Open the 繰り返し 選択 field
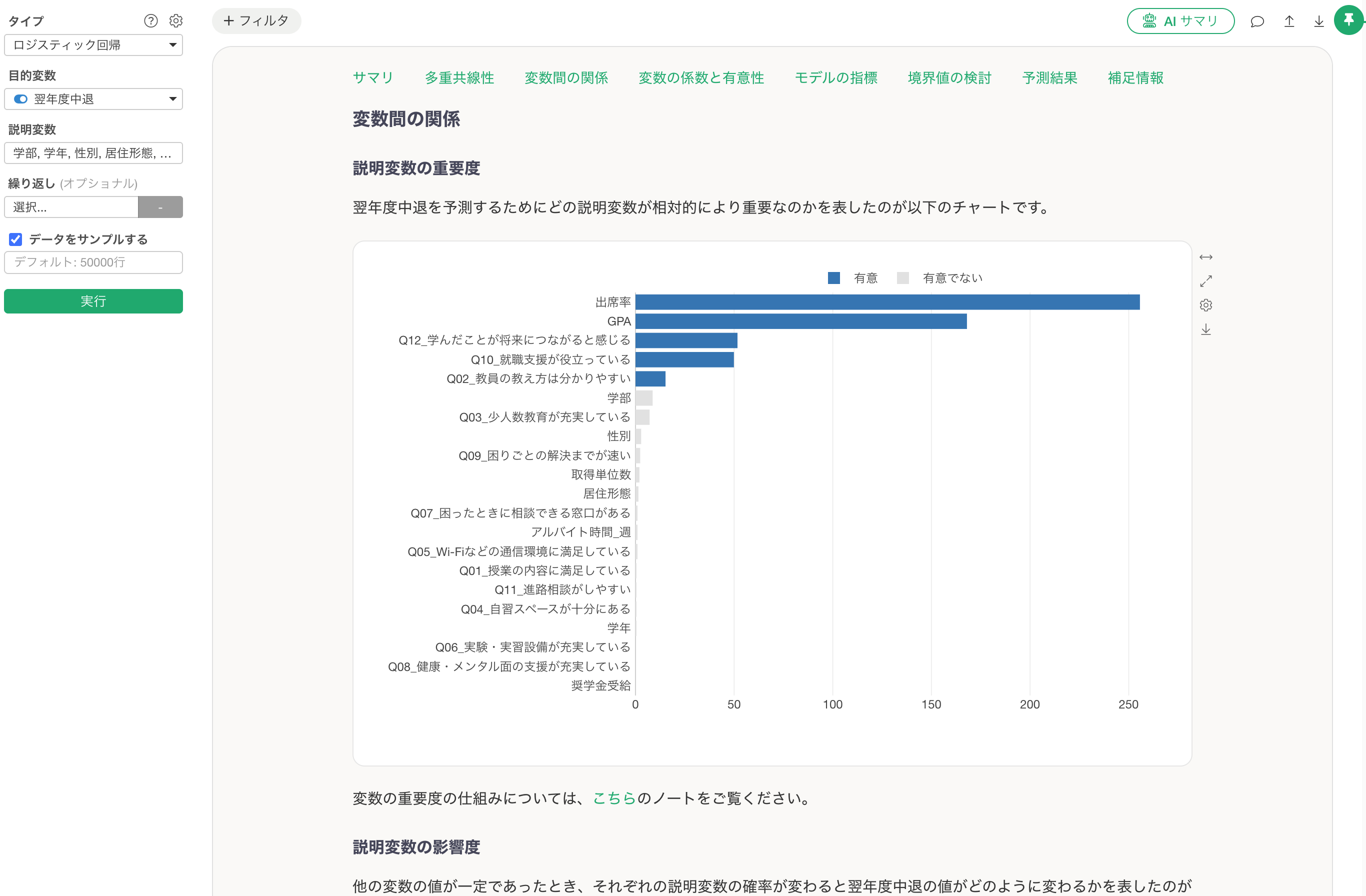 tap(71, 206)
